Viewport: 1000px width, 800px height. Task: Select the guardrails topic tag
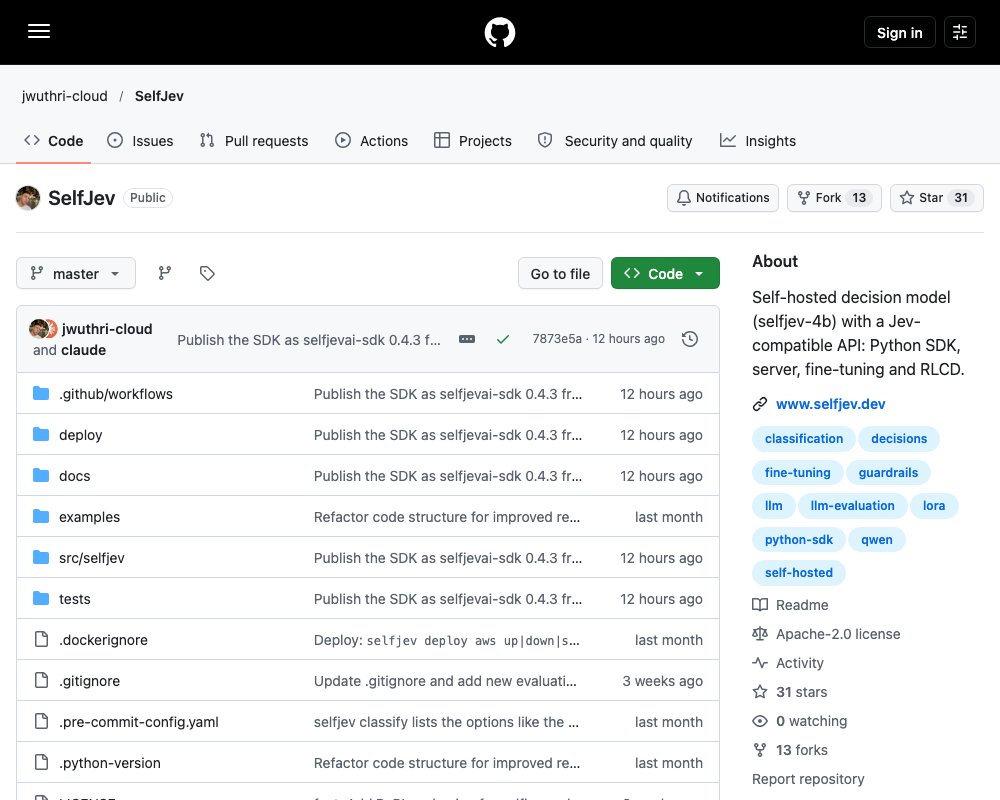888,473
